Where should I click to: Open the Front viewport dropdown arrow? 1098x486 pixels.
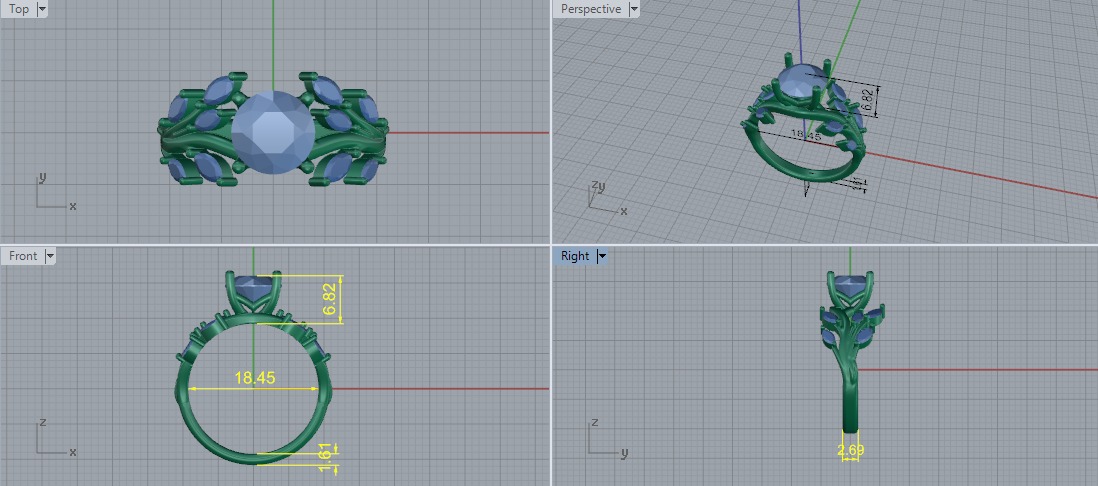pos(50,256)
